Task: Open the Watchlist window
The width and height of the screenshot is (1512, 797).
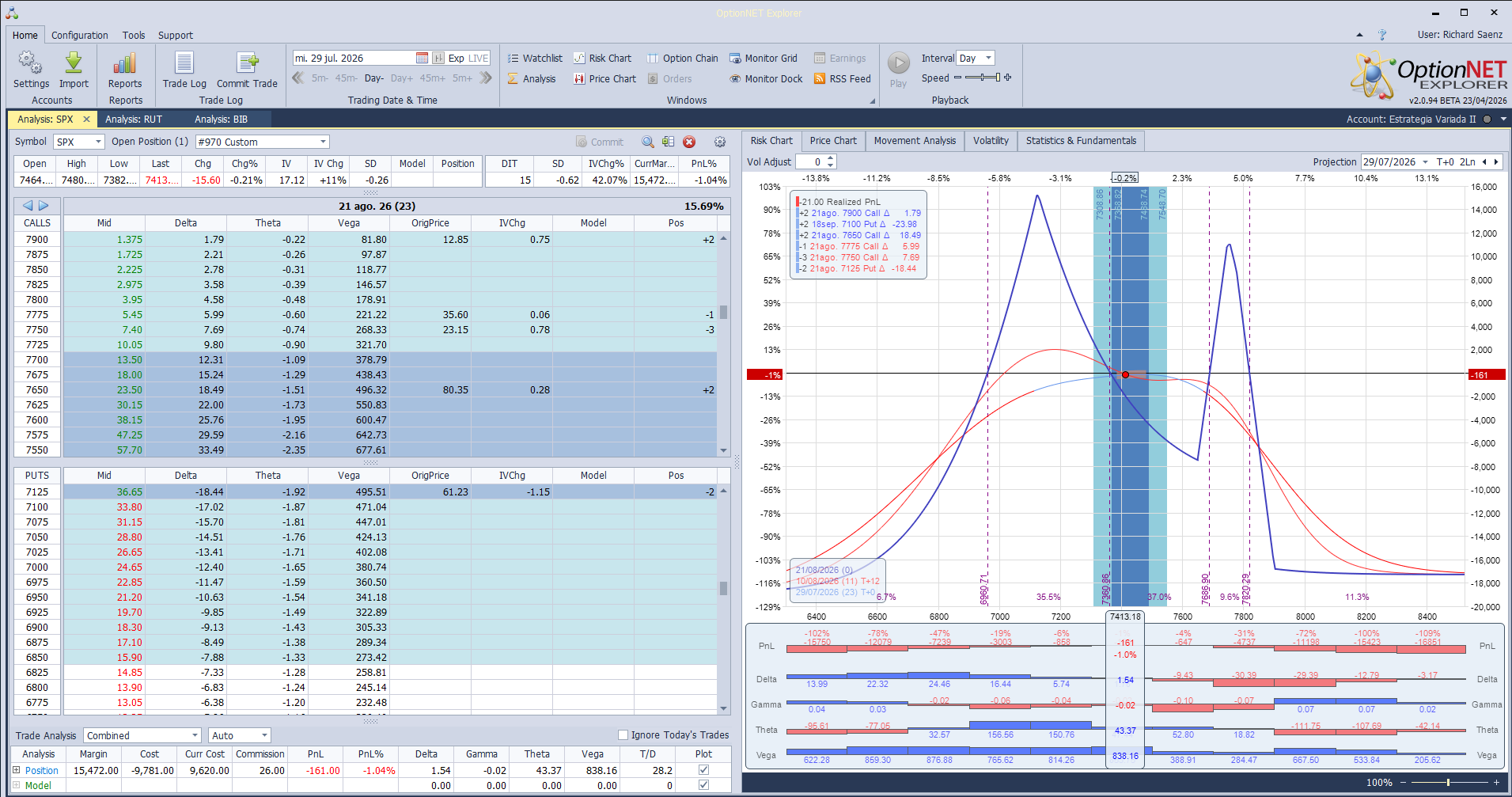Action: click(x=535, y=58)
